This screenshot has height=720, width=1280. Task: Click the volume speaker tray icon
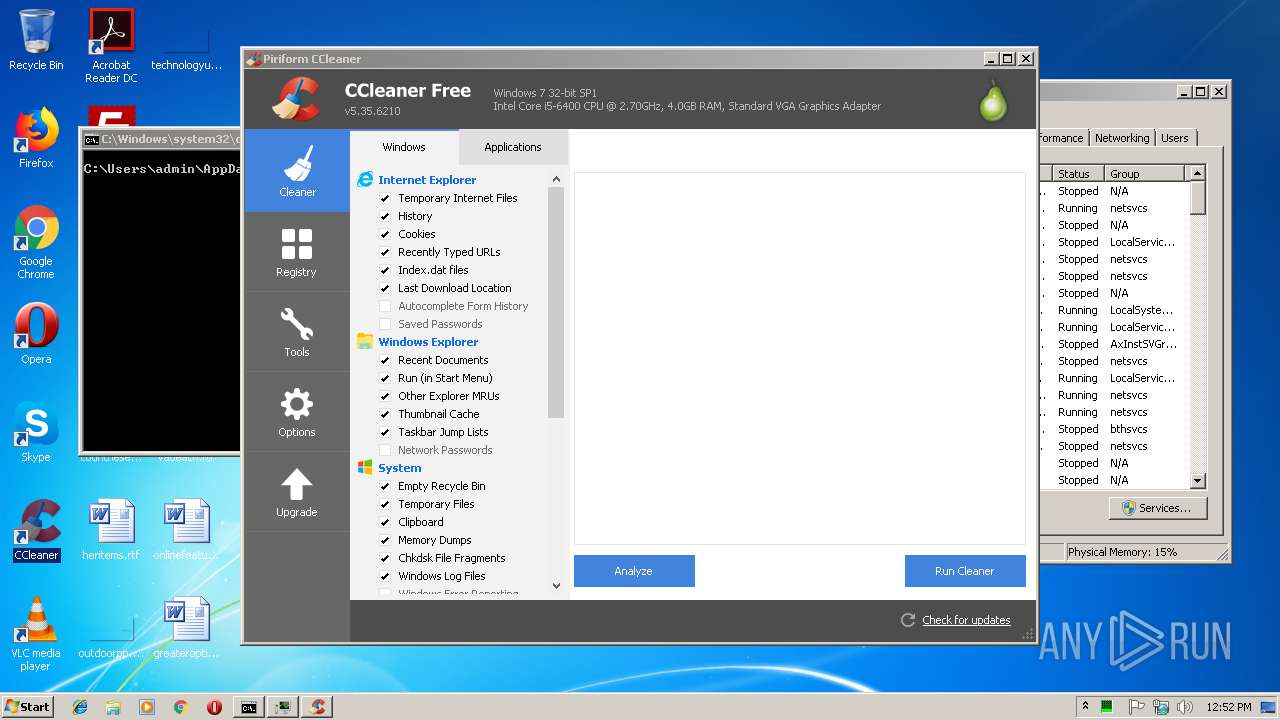(1184, 707)
